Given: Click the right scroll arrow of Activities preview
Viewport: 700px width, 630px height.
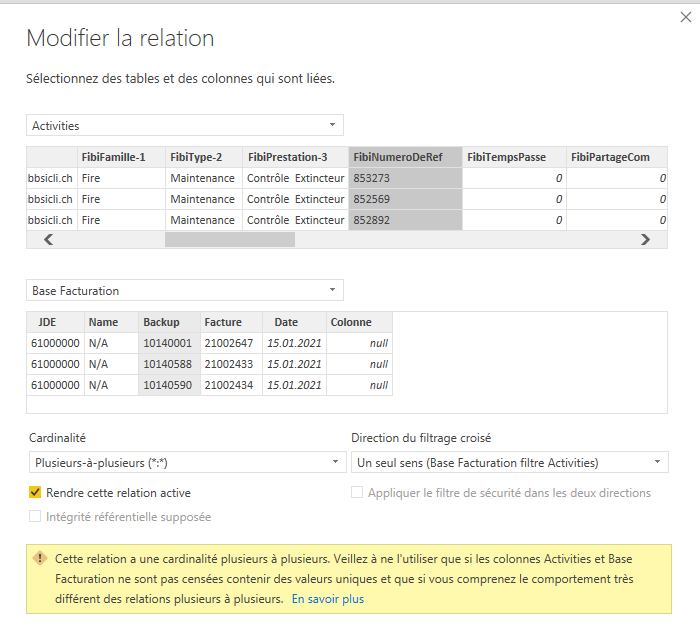Looking at the screenshot, I should 645,240.
